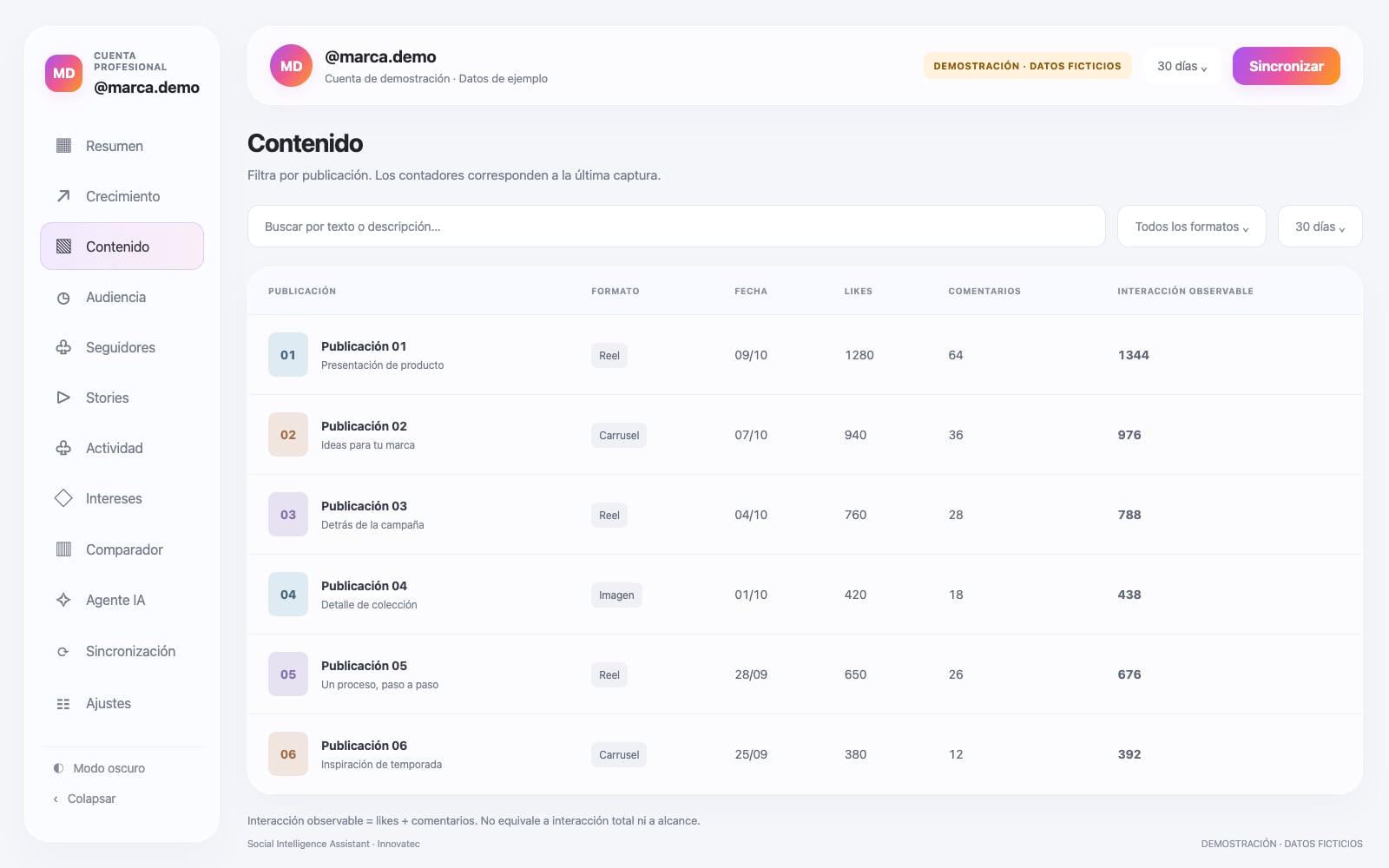Viewport: 1389px width, 868px height.
Task: Click the Carrusel tag of Publicación 02
Action: 619,435
